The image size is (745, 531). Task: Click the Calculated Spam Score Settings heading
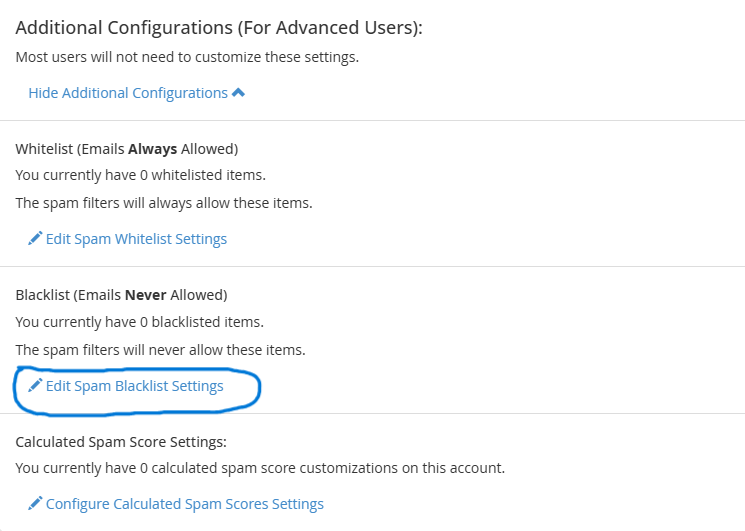(121, 441)
